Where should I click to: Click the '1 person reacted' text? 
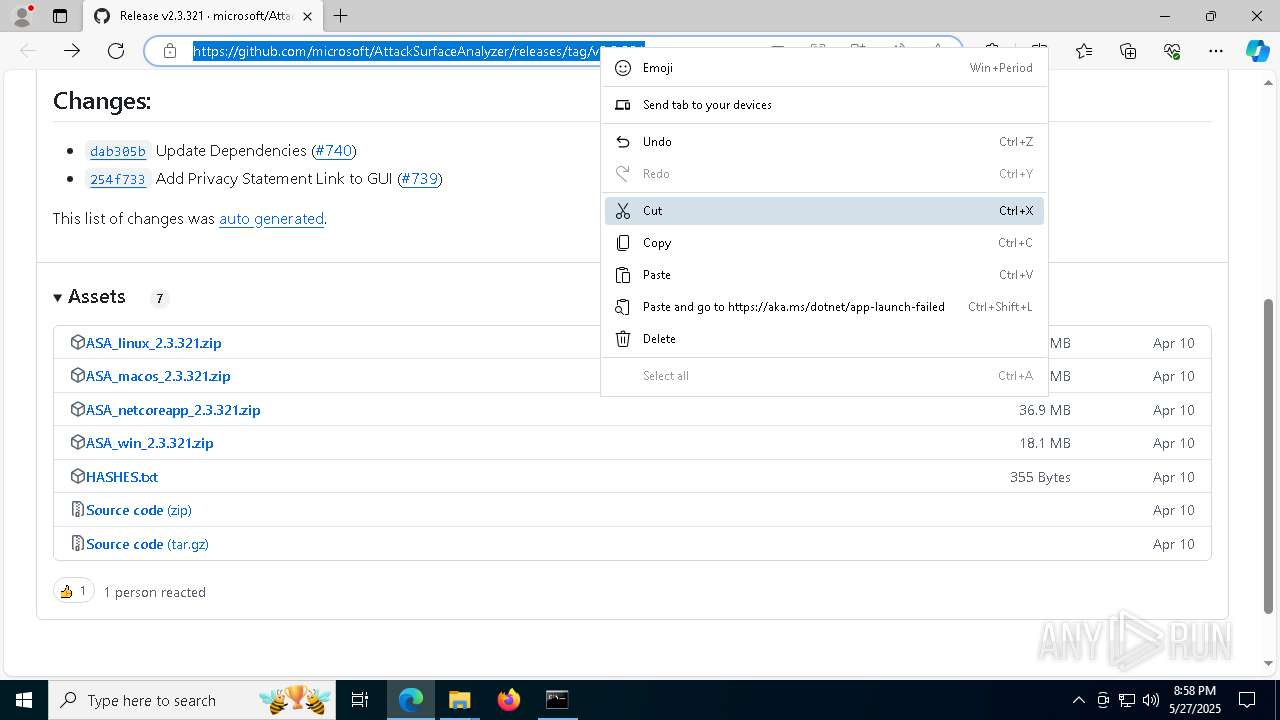[155, 592]
